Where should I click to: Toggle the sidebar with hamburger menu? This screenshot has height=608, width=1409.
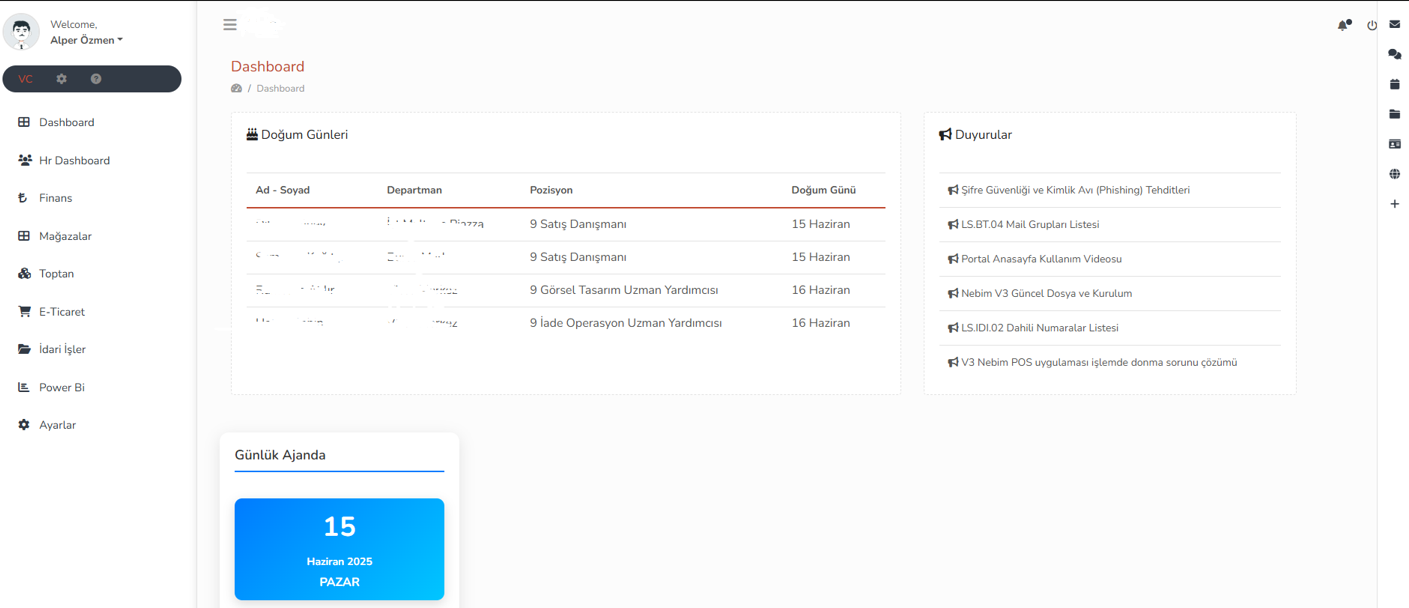click(x=230, y=25)
